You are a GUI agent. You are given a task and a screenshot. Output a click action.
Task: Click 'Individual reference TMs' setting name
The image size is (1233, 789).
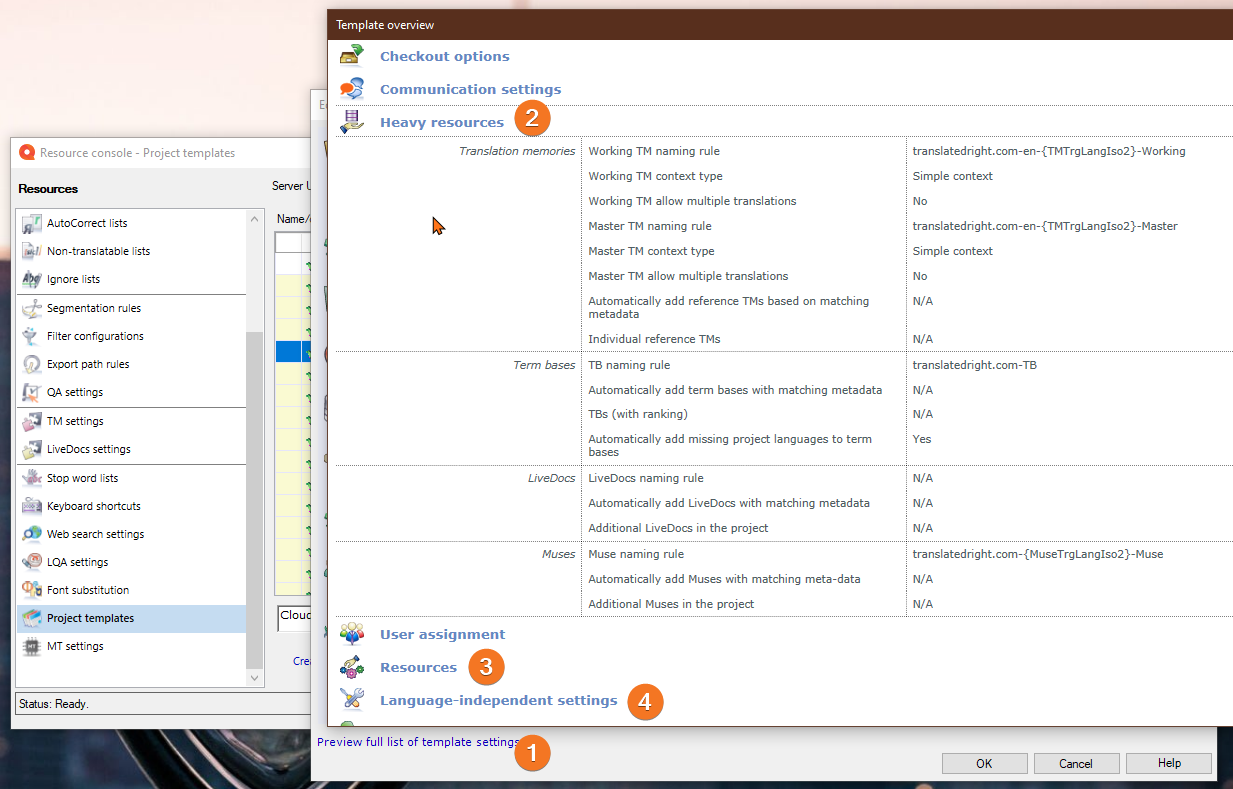[x=654, y=339]
